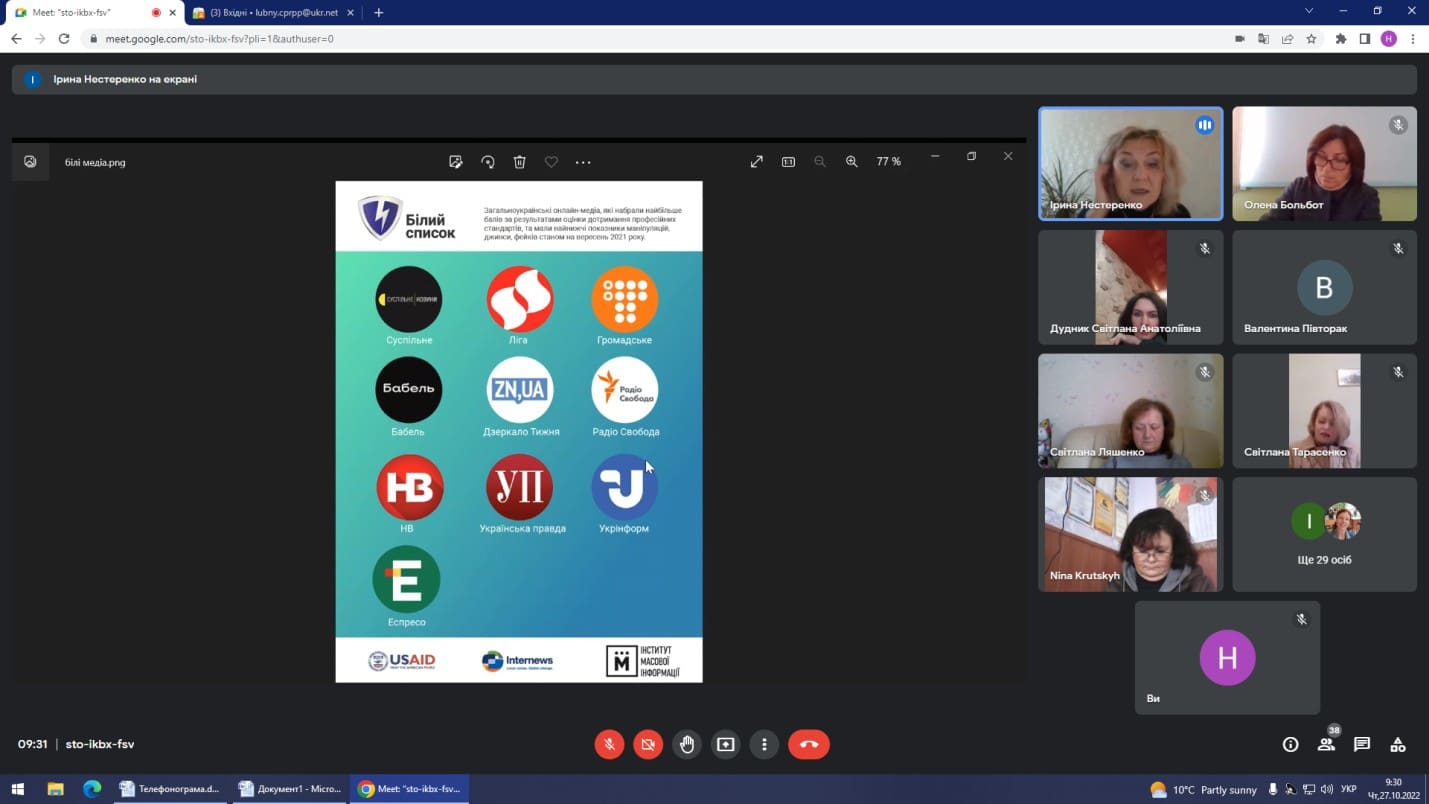Image resolution: width=1429 pixels, height=804 pixels.
Task: Open the Chrome profile avatar
Action: 1389,39
